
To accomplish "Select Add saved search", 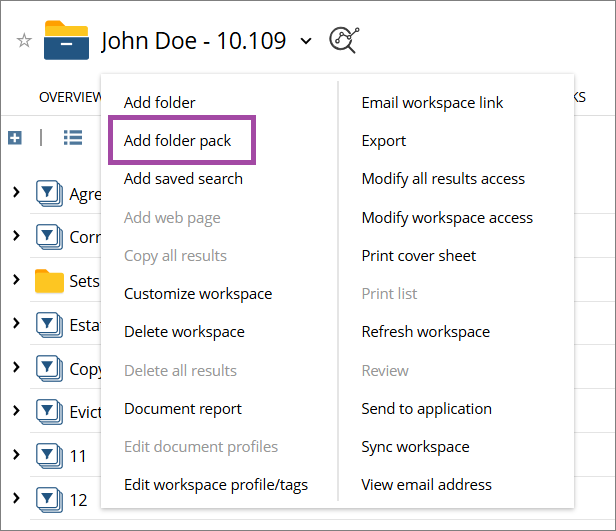I will [x=183, y=179].
